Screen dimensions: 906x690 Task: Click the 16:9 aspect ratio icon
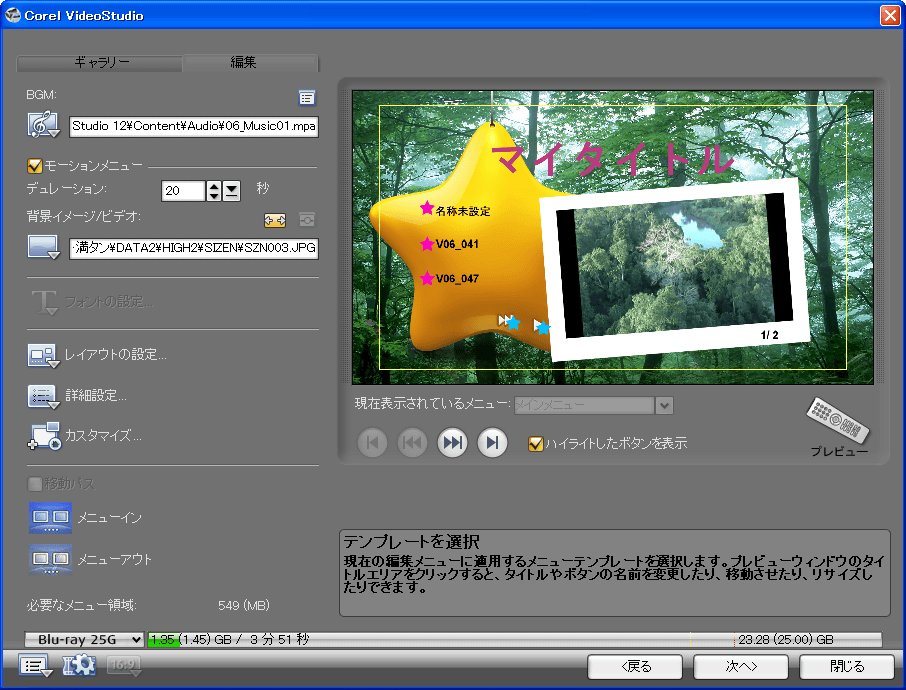pos(124,665)
